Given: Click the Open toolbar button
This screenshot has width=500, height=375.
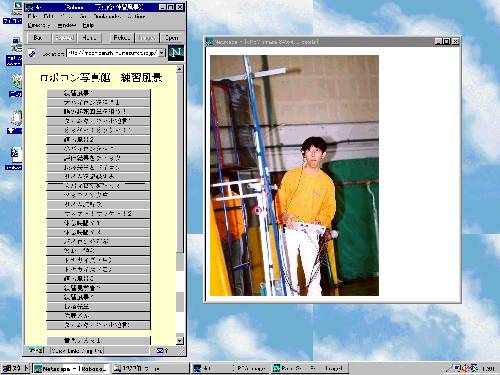Looking at the screenshot, I should point(172,38).
